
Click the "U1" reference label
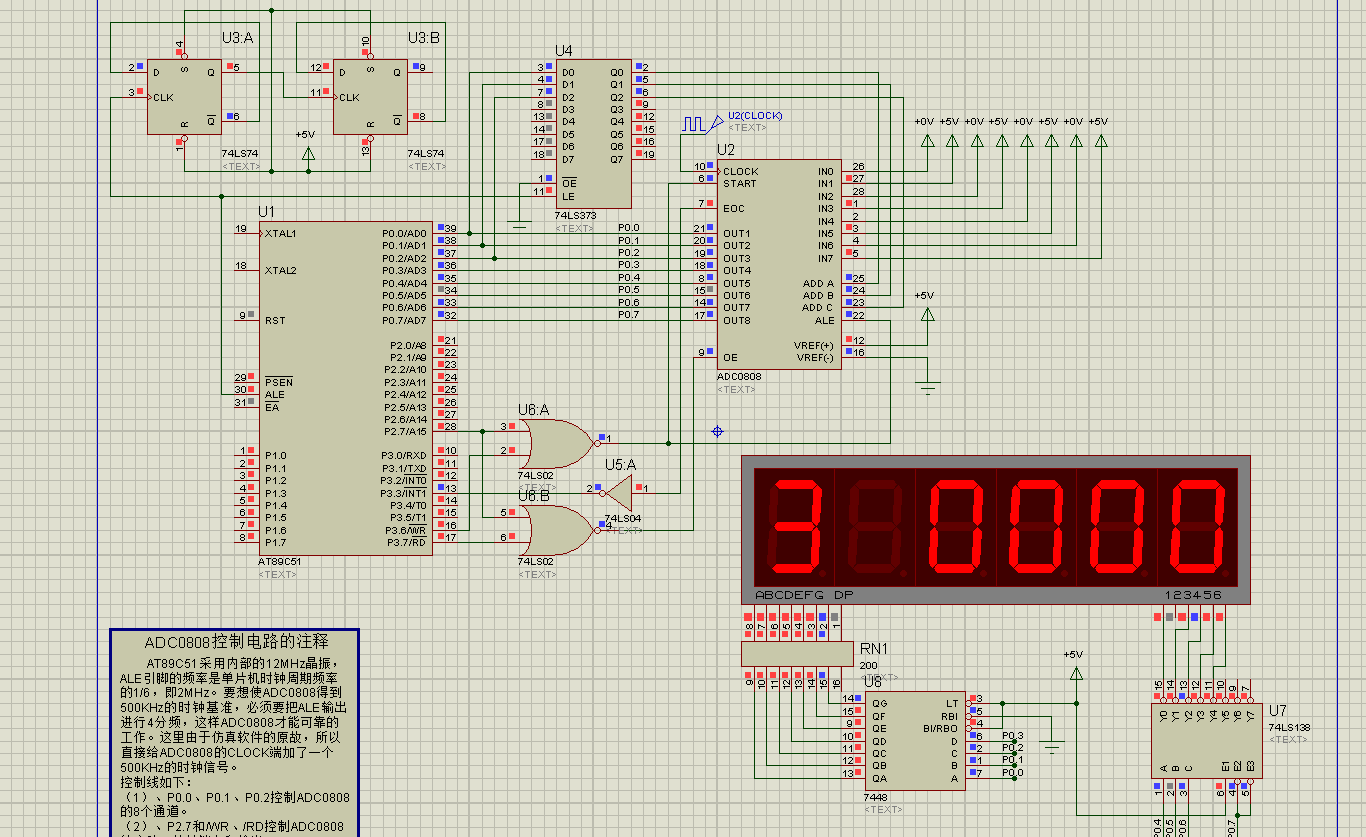click(266, 212)
